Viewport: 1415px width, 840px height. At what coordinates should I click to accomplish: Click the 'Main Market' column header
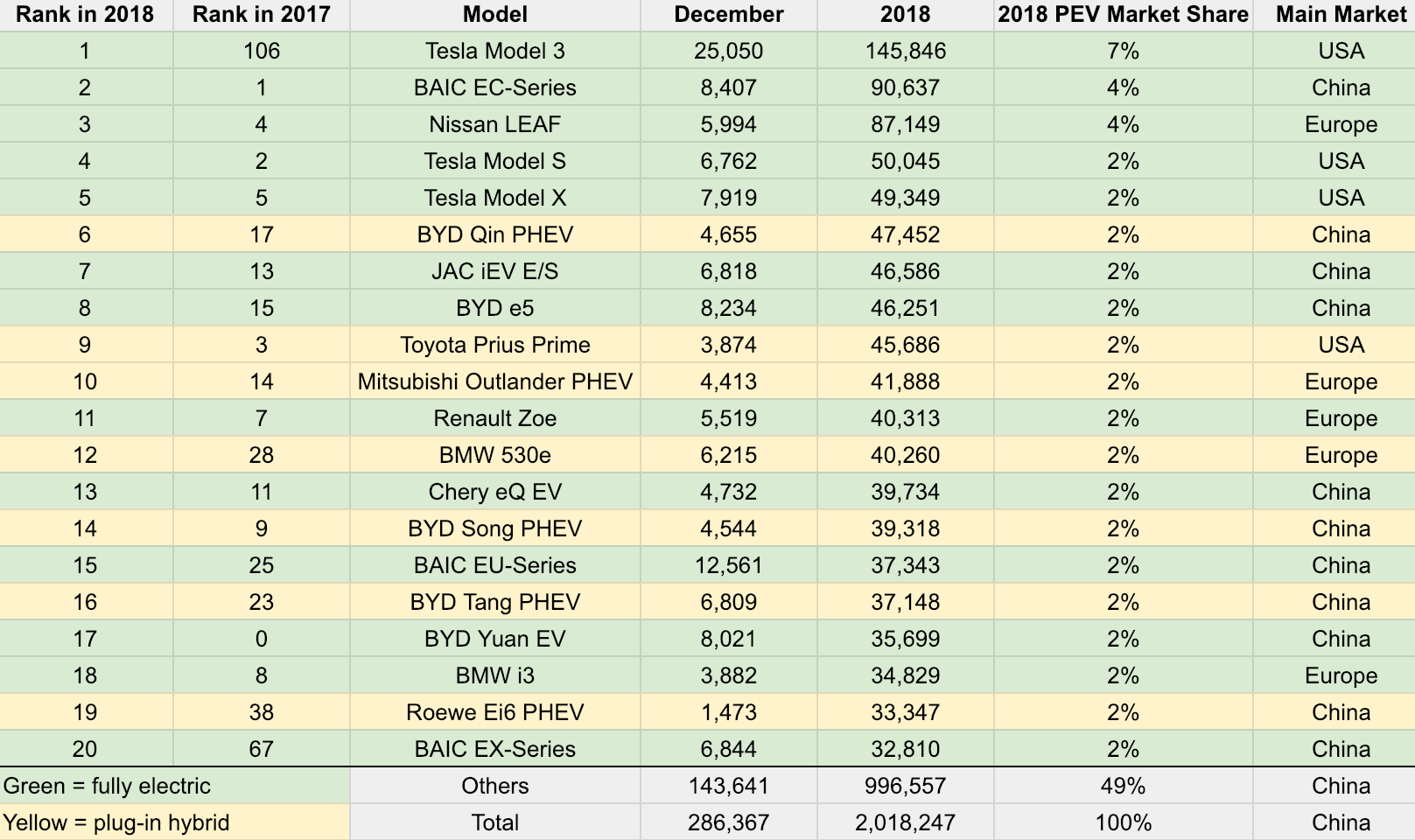click(1341, 15)
